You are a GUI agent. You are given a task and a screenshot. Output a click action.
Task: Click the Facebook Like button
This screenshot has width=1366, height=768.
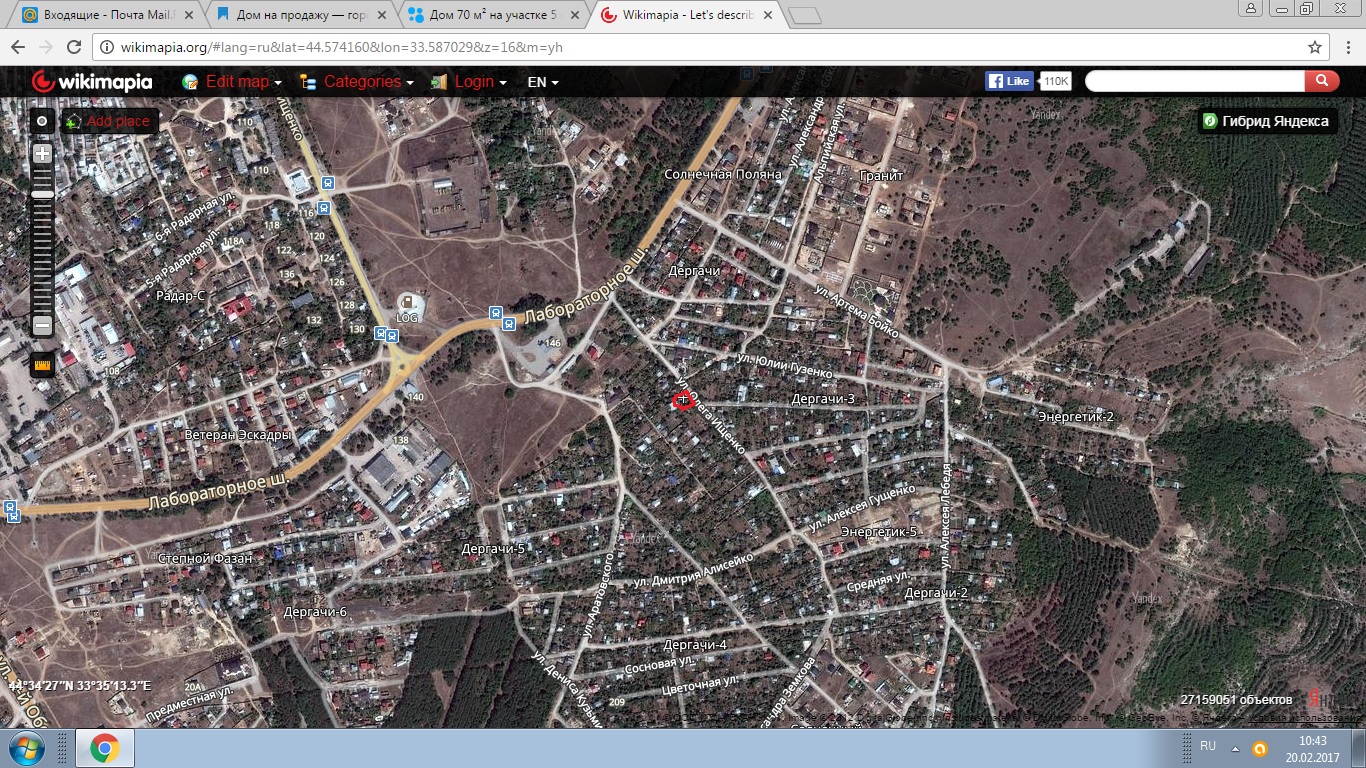coord(1009,81)
